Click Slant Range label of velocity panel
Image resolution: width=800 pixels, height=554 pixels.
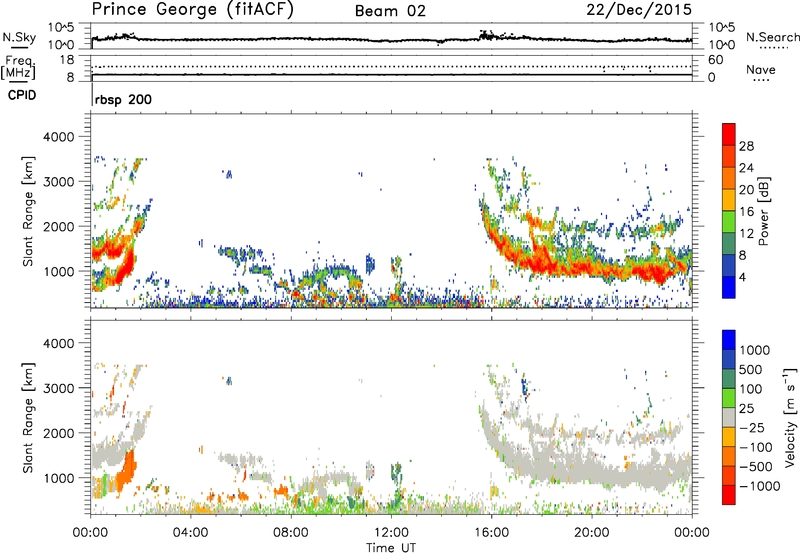click(x=28, y=418)
